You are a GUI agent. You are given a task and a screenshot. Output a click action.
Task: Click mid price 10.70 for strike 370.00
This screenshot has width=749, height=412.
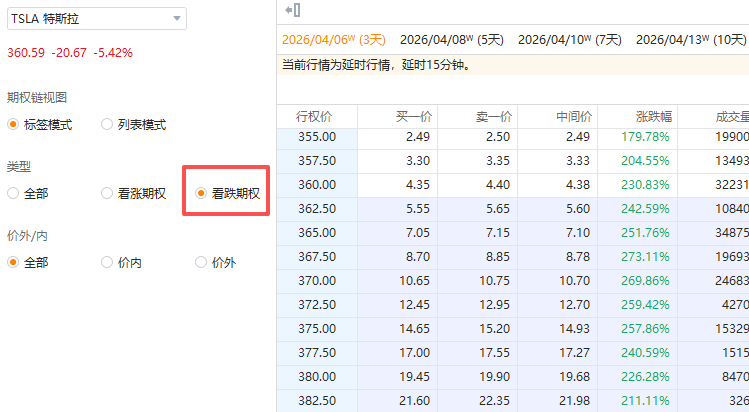click(x=575, y=281)
